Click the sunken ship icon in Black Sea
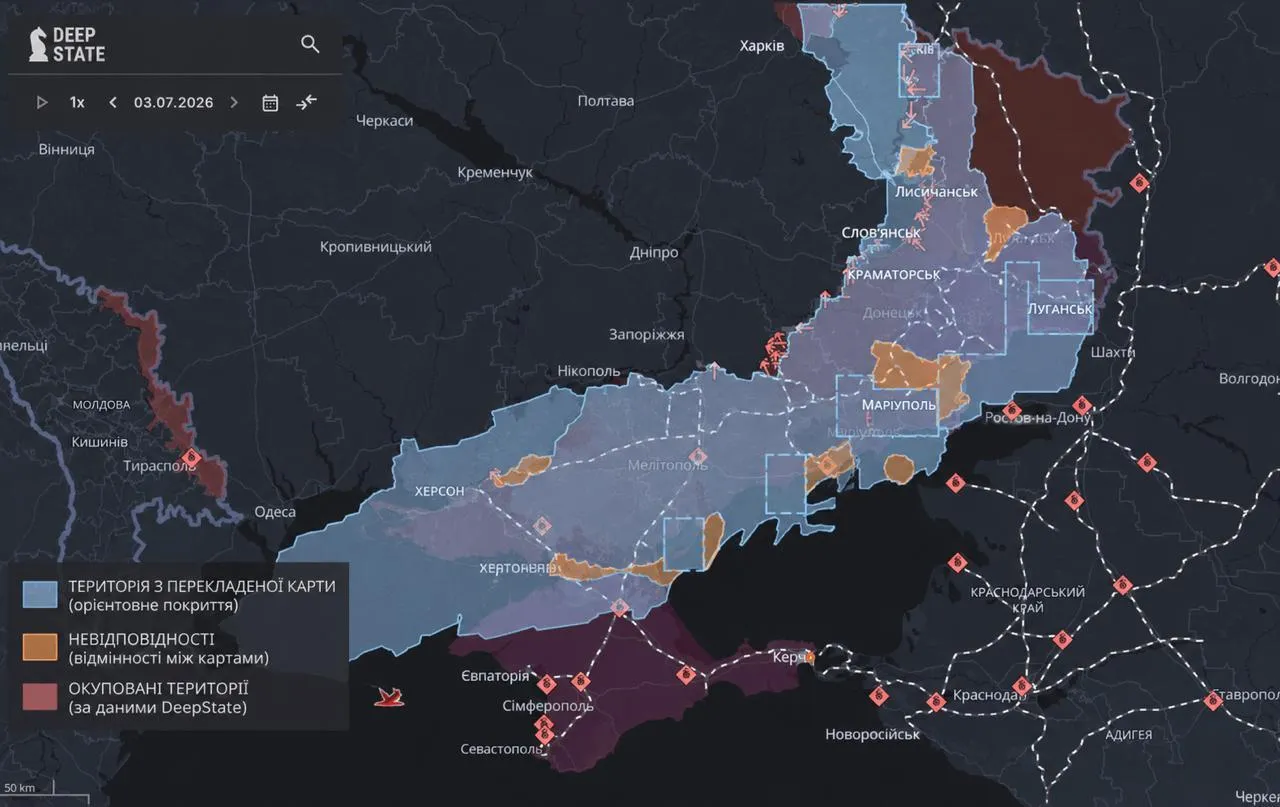 [x=388, y=695]
